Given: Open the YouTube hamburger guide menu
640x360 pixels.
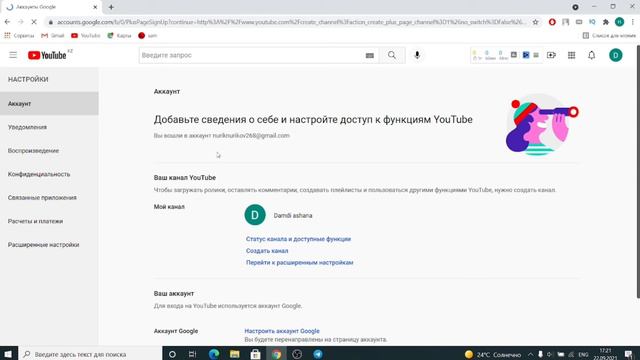Looking at the screenshot, I should (13, 55).
